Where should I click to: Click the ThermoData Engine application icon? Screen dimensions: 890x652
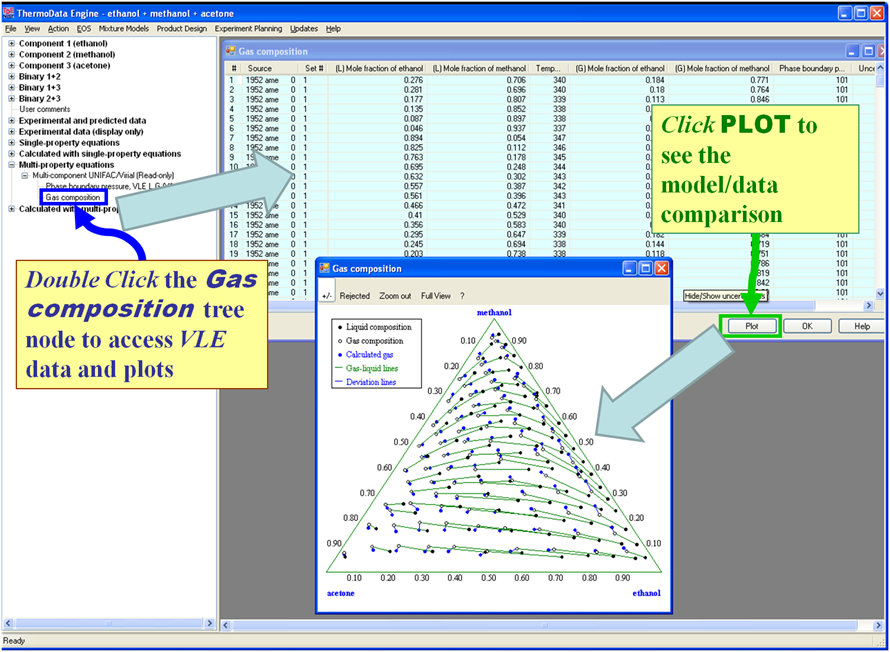[8, 12]
